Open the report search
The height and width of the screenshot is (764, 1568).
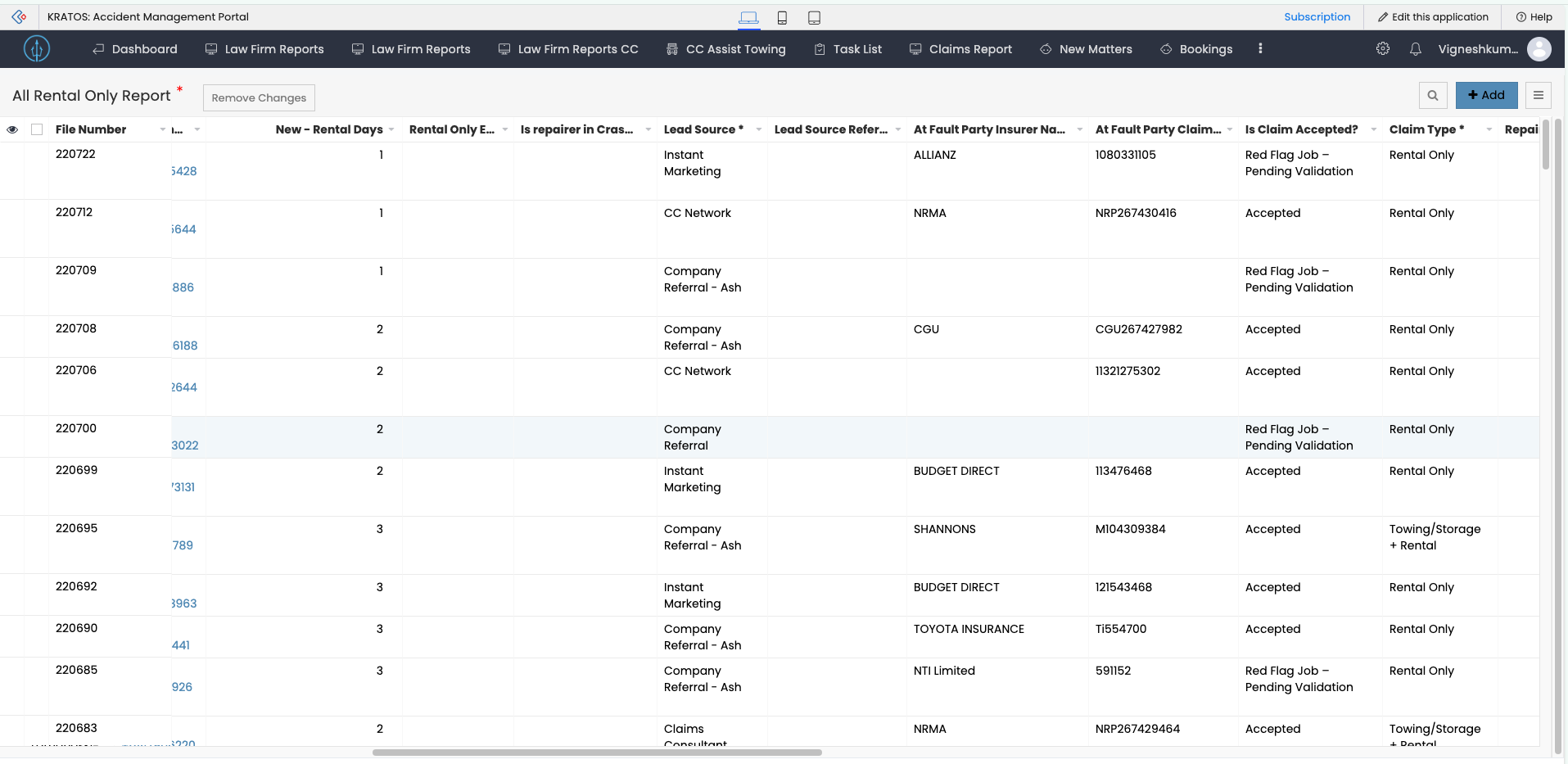coord(1433,95)
